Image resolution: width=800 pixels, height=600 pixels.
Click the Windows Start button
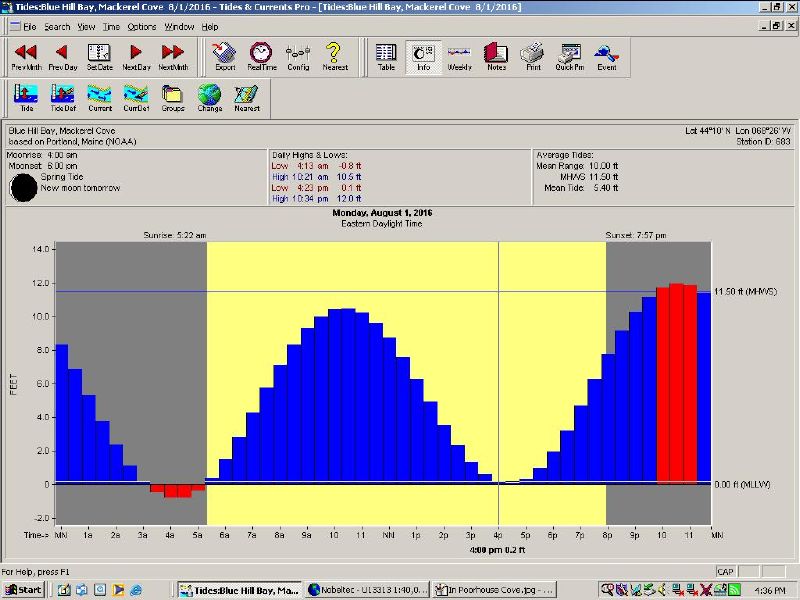(x=24, y=590)
